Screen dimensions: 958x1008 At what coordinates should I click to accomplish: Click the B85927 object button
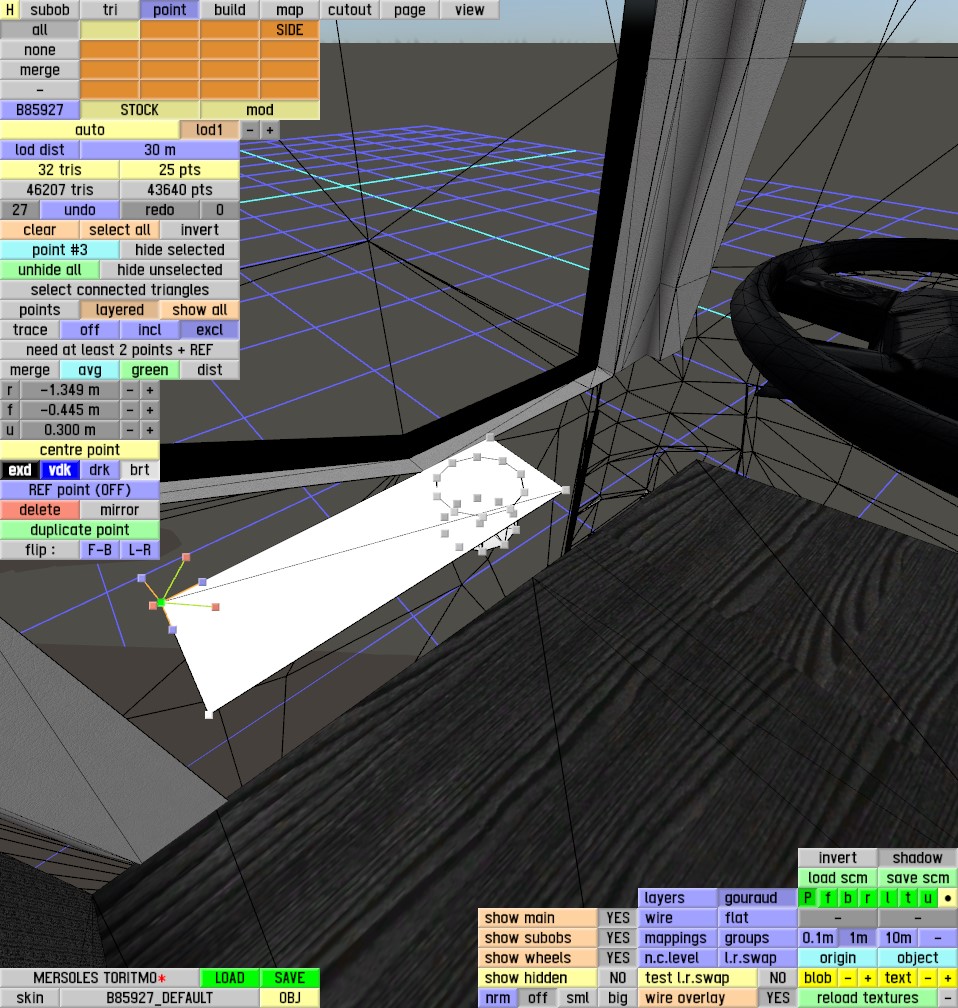tap(40, 110)
